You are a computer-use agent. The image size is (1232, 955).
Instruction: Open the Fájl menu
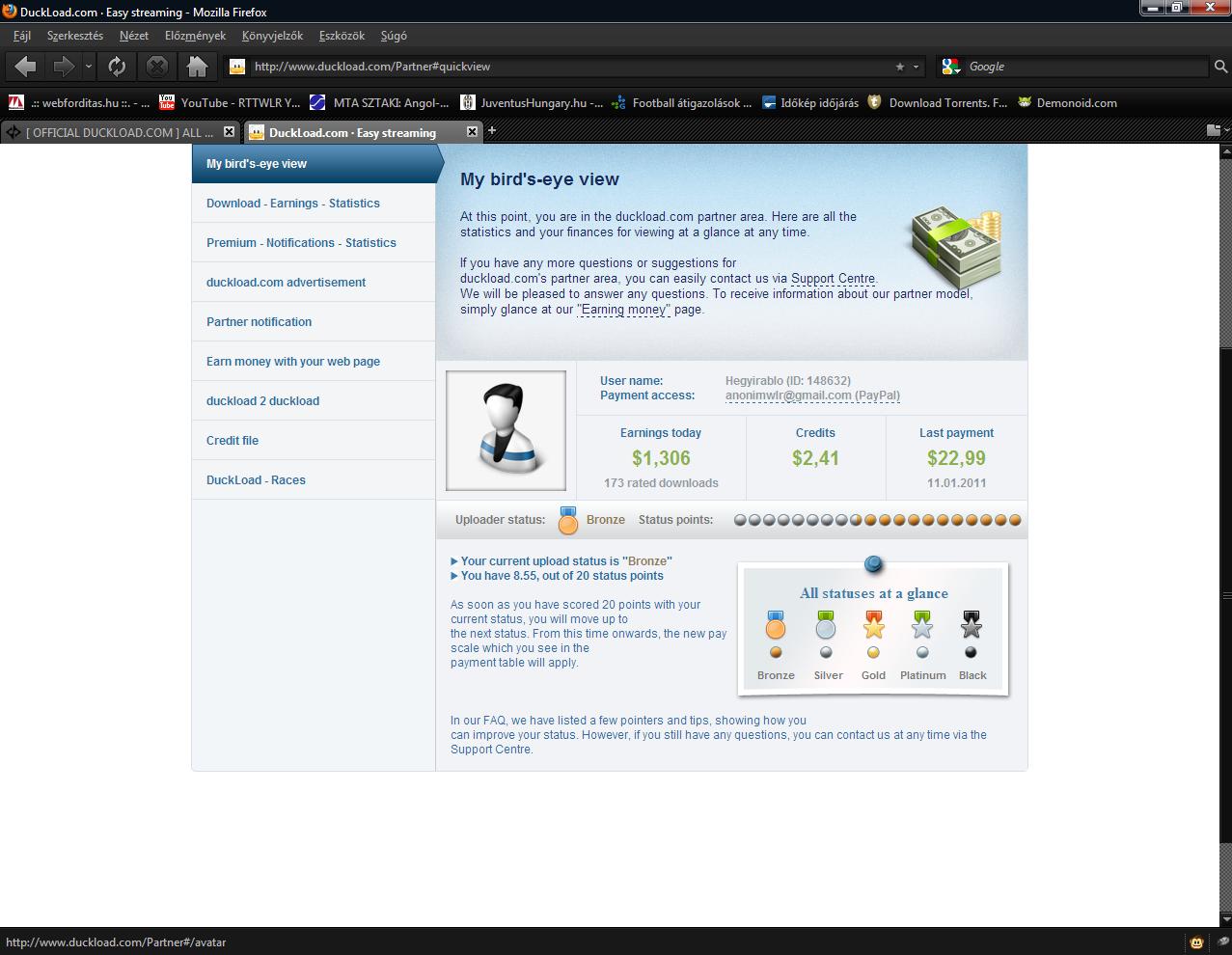point(22,36)
